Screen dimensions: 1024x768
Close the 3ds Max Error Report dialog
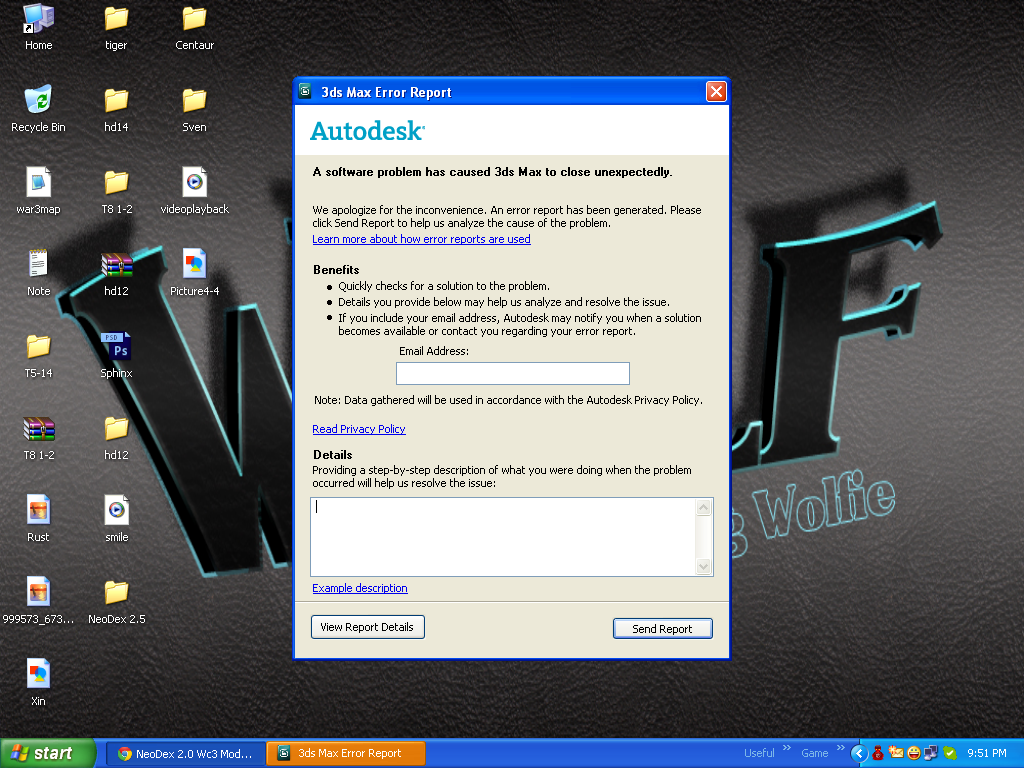point(716,91)
